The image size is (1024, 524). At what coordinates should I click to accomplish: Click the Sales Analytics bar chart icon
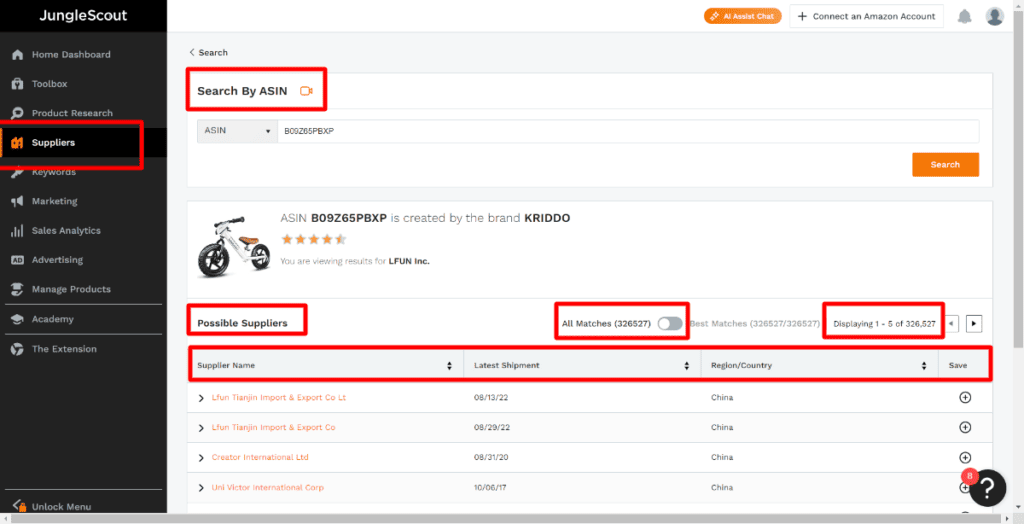[x=18, y=231]
